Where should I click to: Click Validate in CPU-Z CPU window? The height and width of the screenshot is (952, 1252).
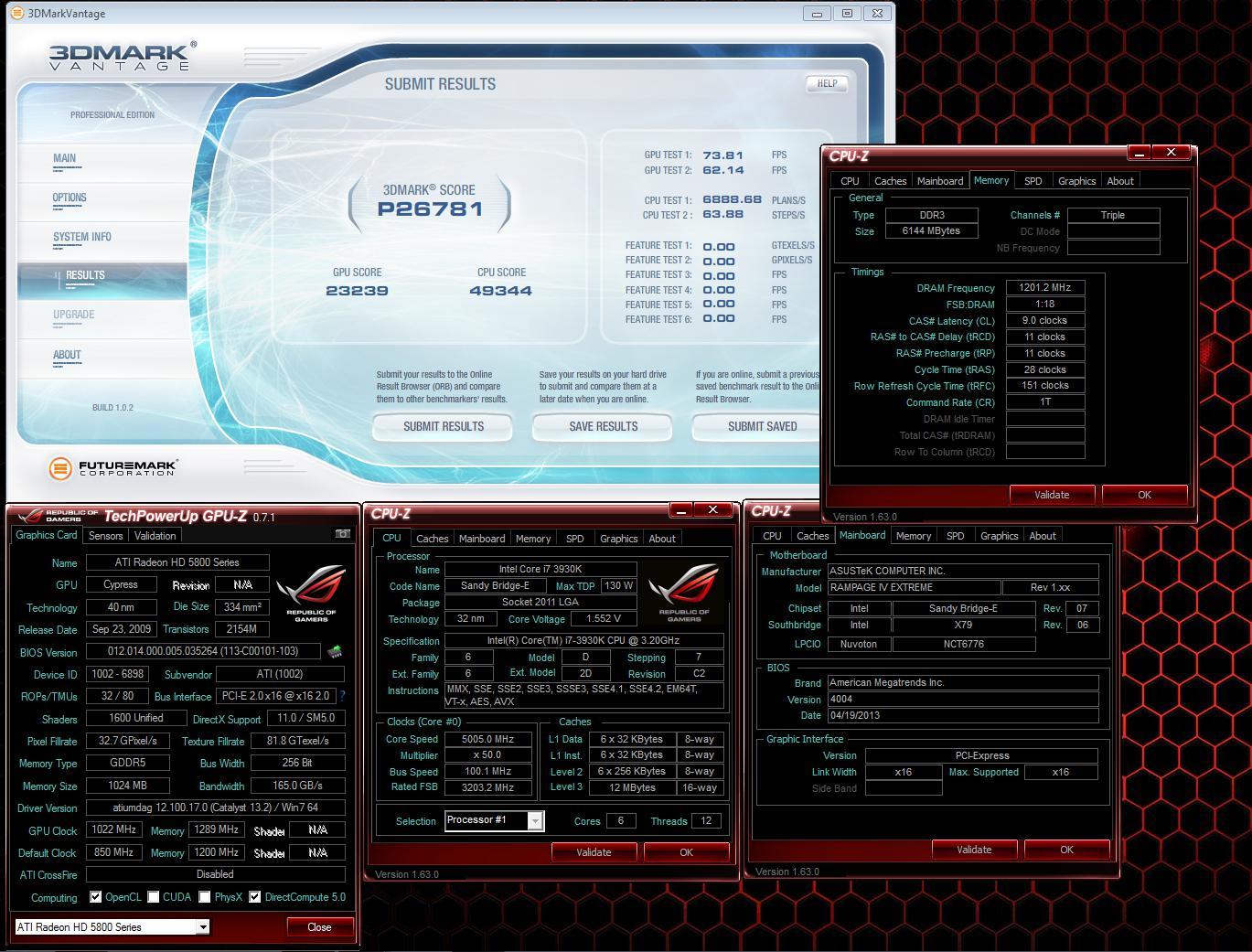[594, 852]
